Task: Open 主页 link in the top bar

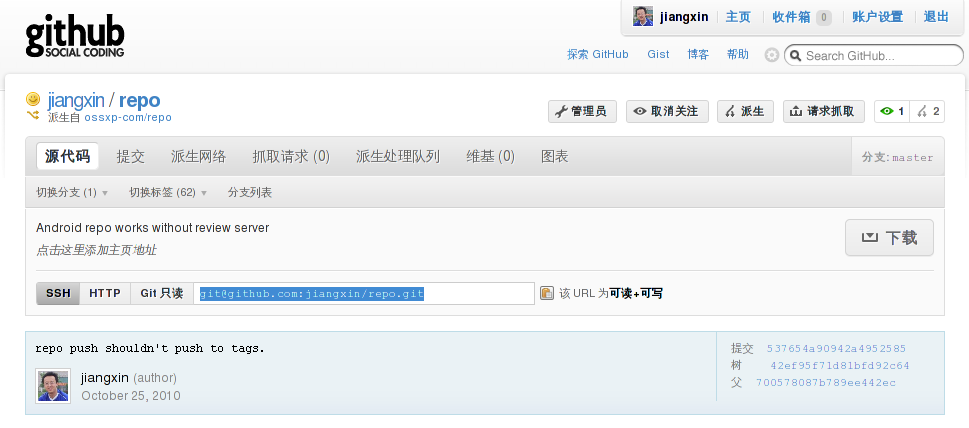Action: pos(738,17)
